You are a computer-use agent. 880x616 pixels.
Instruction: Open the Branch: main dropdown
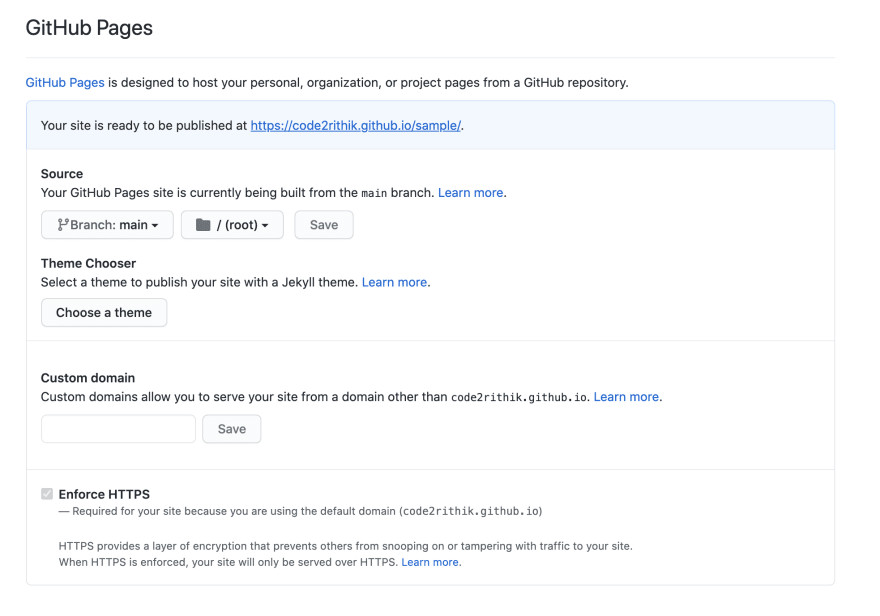(107, 225)
